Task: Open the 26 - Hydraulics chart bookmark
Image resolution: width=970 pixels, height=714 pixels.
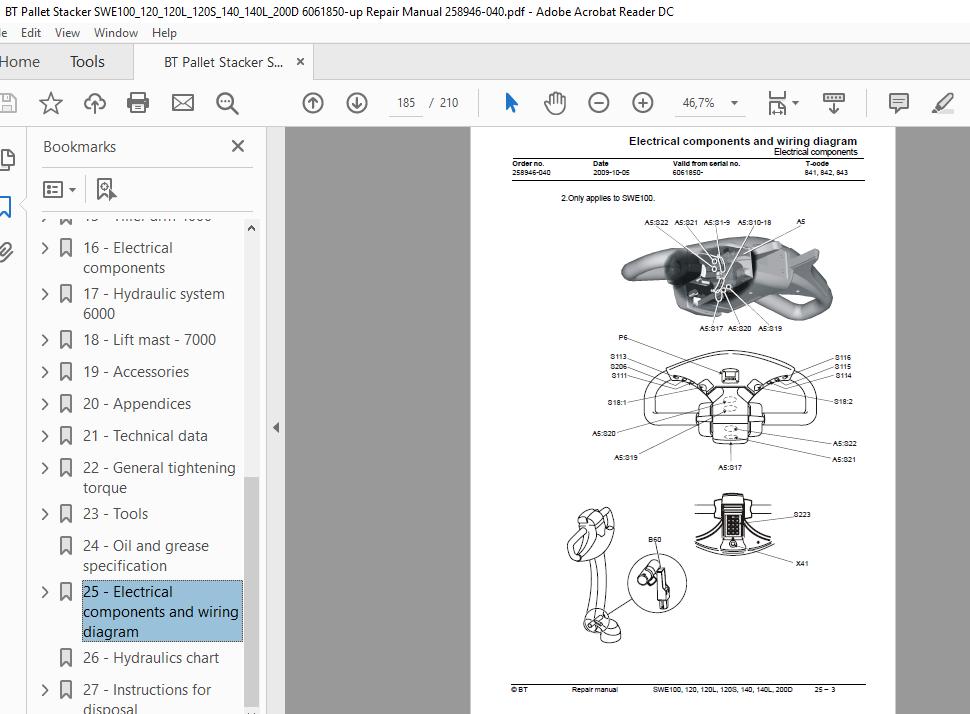Action: [x=151, y=658]
